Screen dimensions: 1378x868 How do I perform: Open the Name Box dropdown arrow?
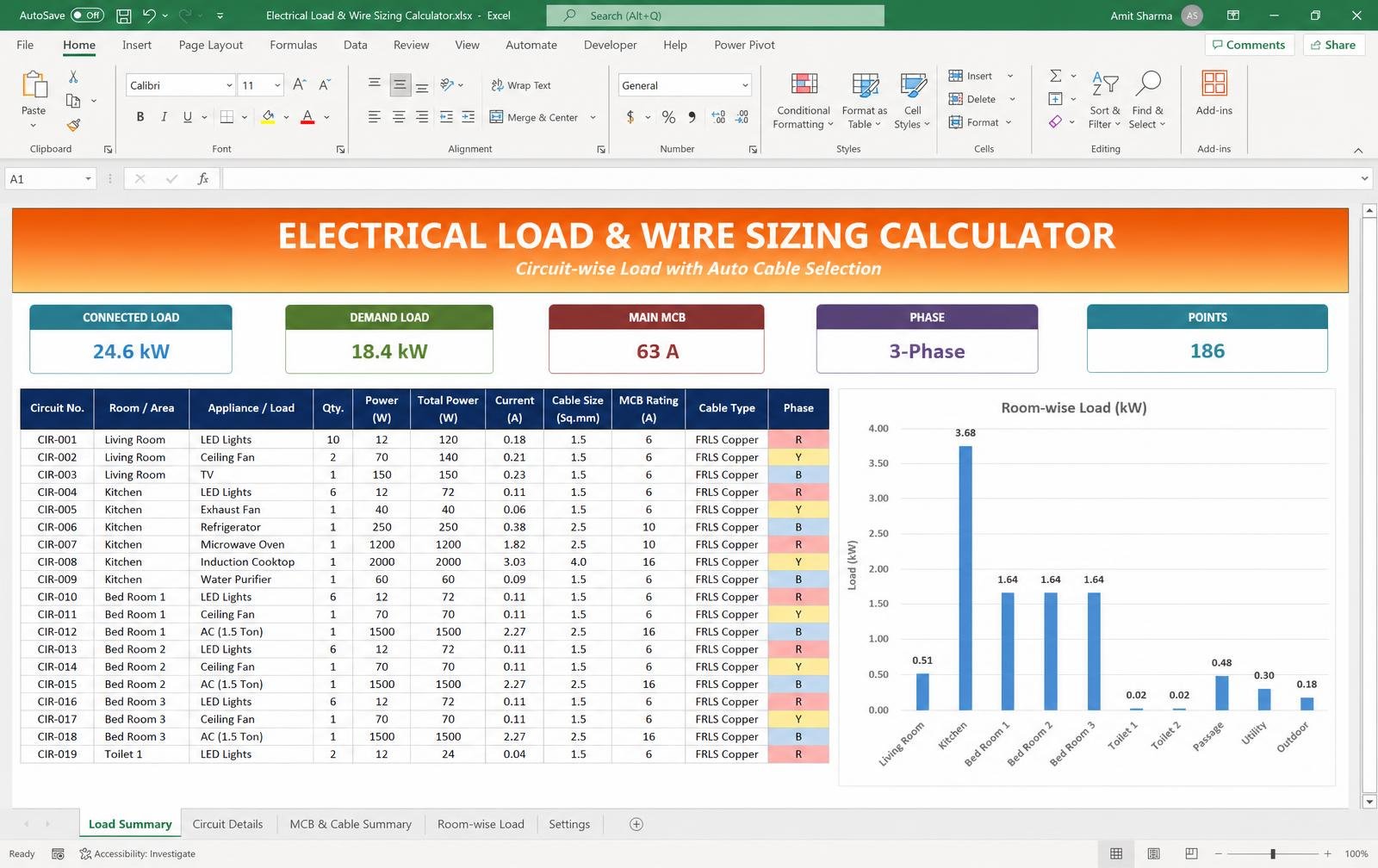(88, 179)
